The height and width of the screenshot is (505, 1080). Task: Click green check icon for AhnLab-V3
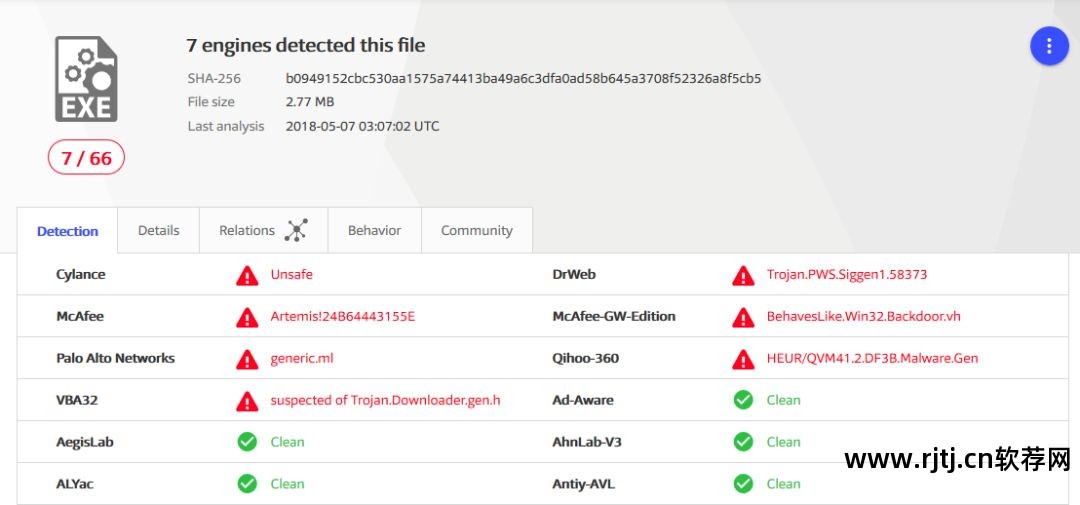743,442
